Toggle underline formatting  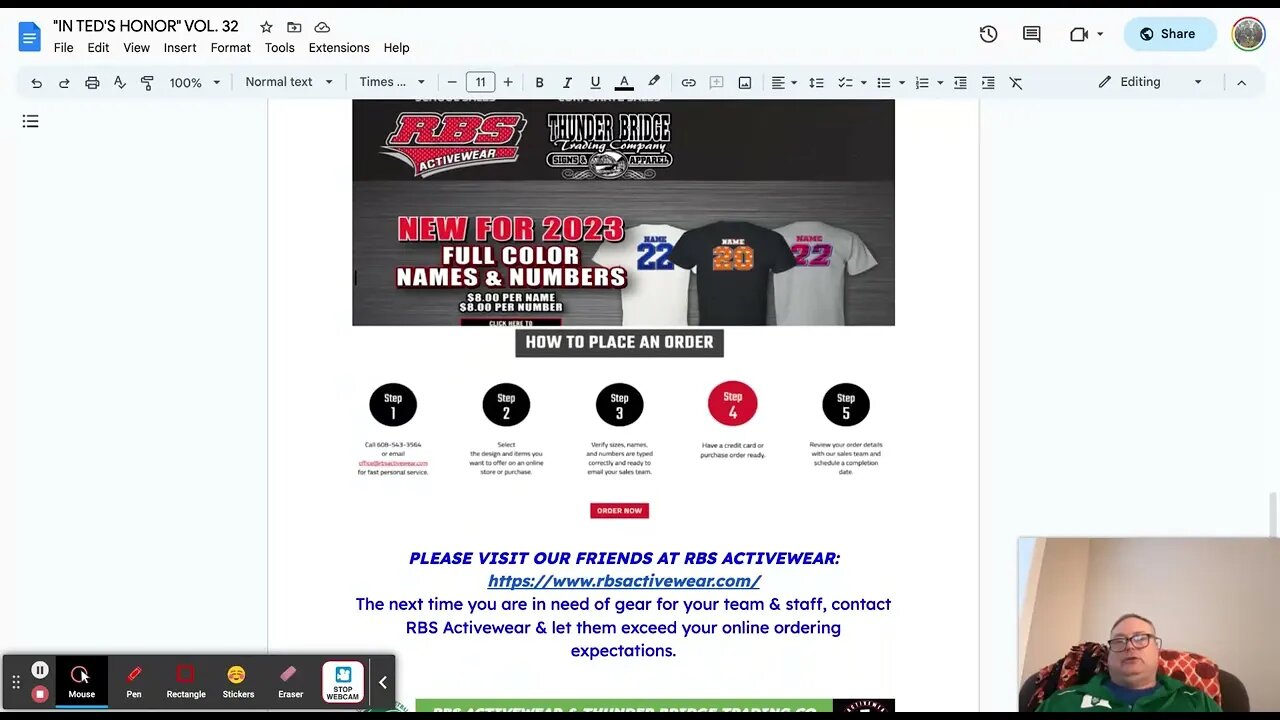pos(595,83)
